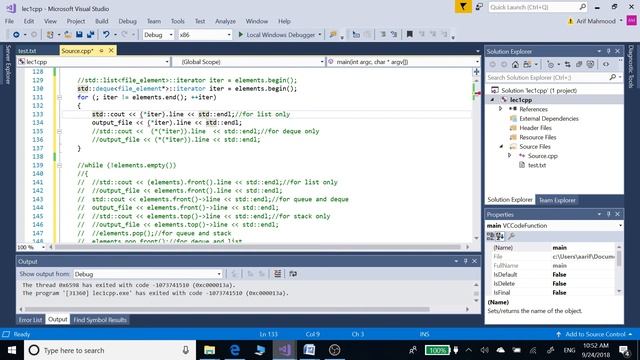640x360 pixels.
Task: Select test.txt in Solution Explorer
Action: (537, 165)
